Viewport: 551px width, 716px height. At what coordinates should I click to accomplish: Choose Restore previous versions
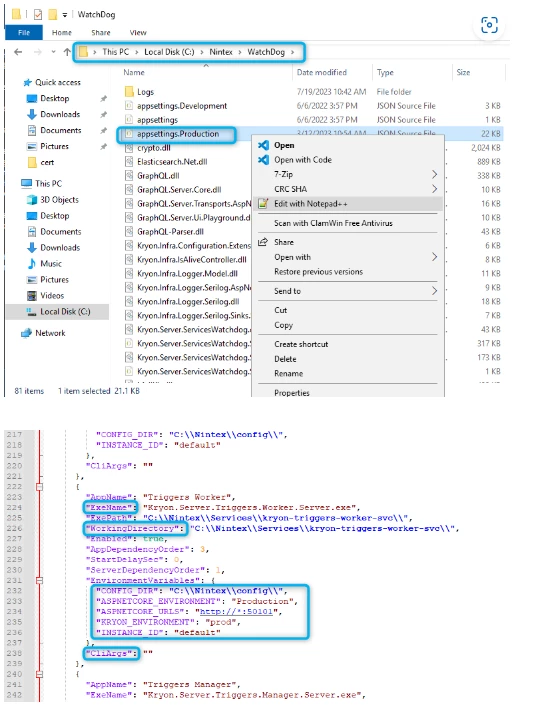318,272
